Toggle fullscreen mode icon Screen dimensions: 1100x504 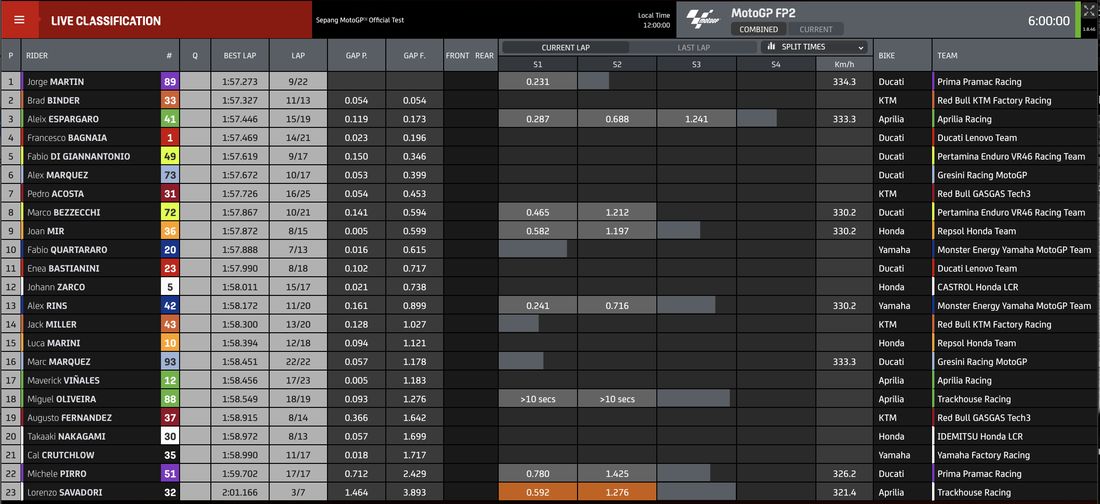(1088, 11)
